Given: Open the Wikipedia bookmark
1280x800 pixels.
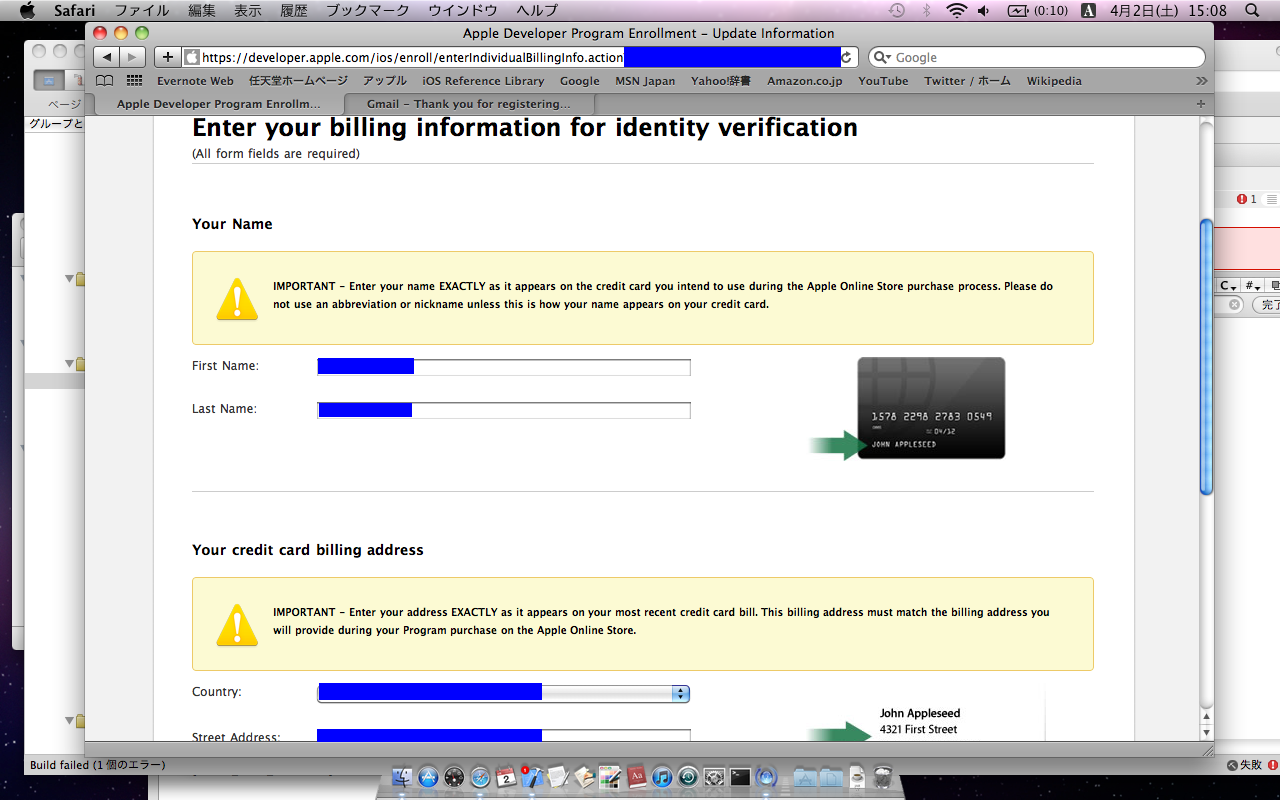Looking at the screenshot, I should [1054, 81].
